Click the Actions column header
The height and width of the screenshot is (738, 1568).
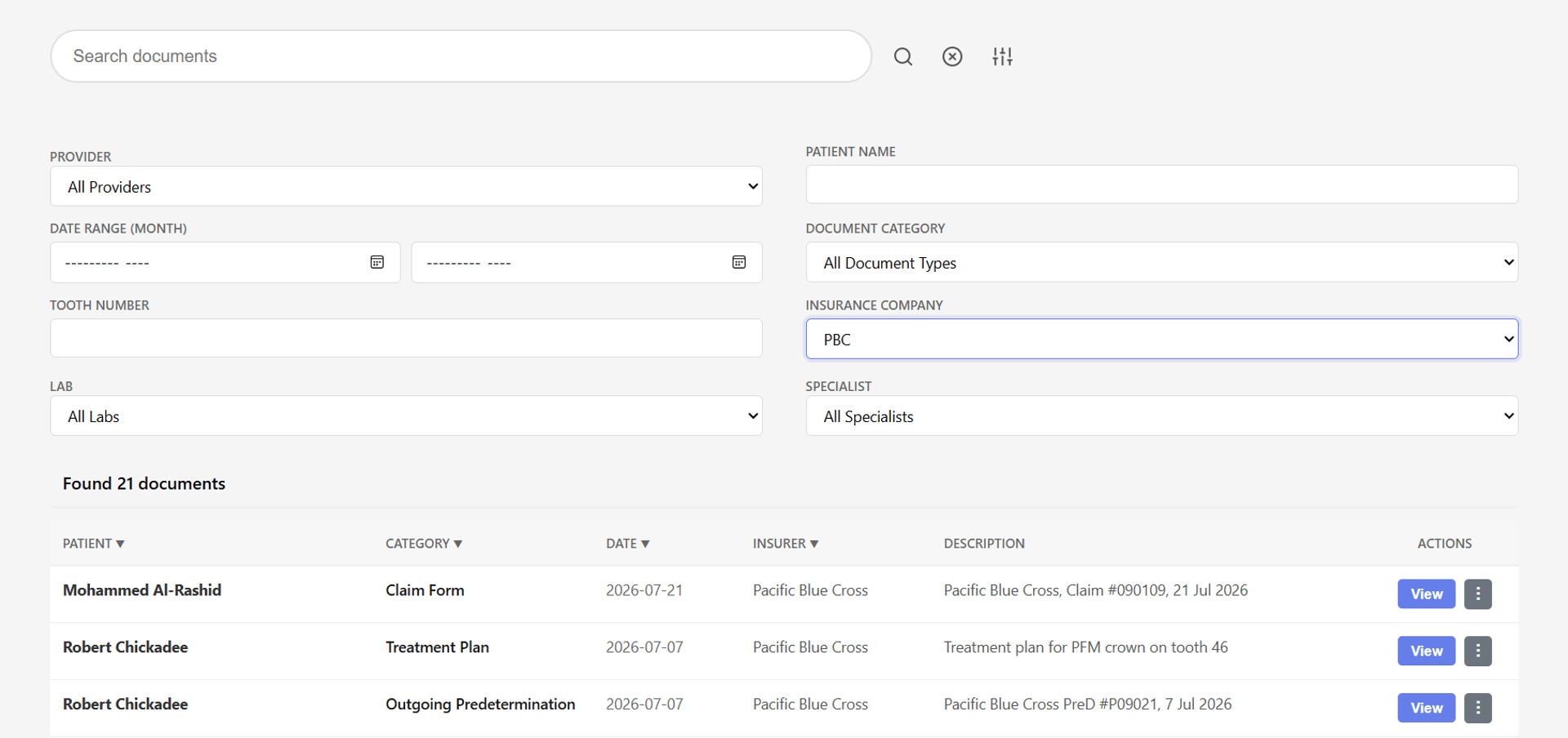click(x=1445, y=544)
